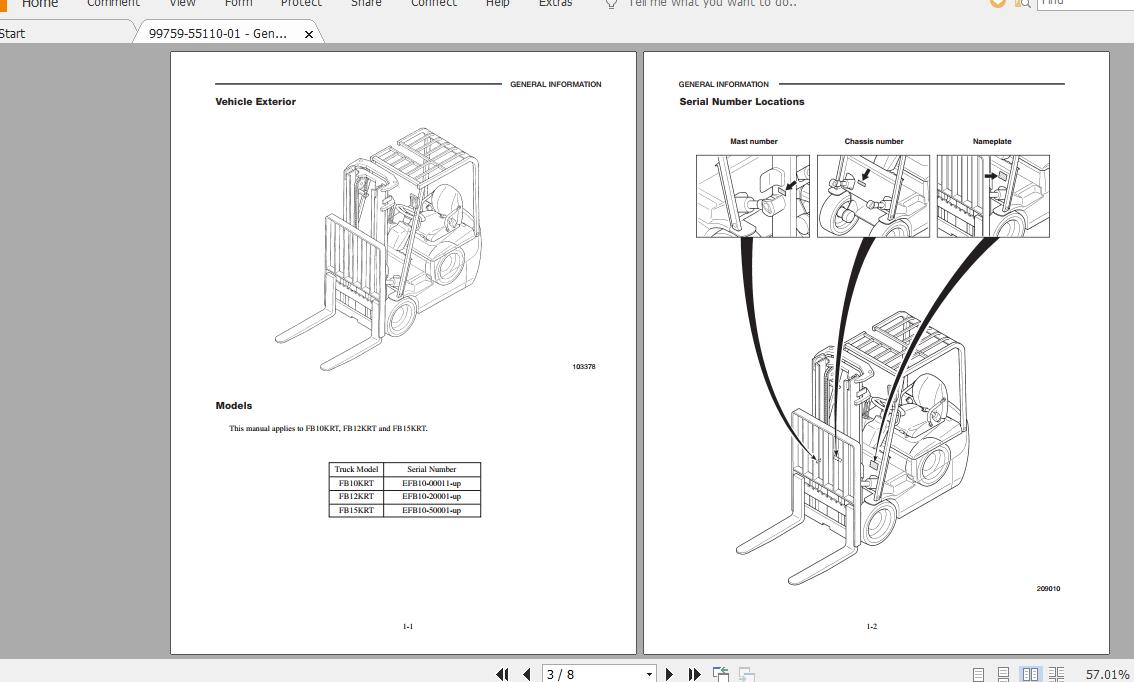Expand the Tell me what you want dropdown
The width and height of the screenshot is (1134, 682).
click(712, 5)
